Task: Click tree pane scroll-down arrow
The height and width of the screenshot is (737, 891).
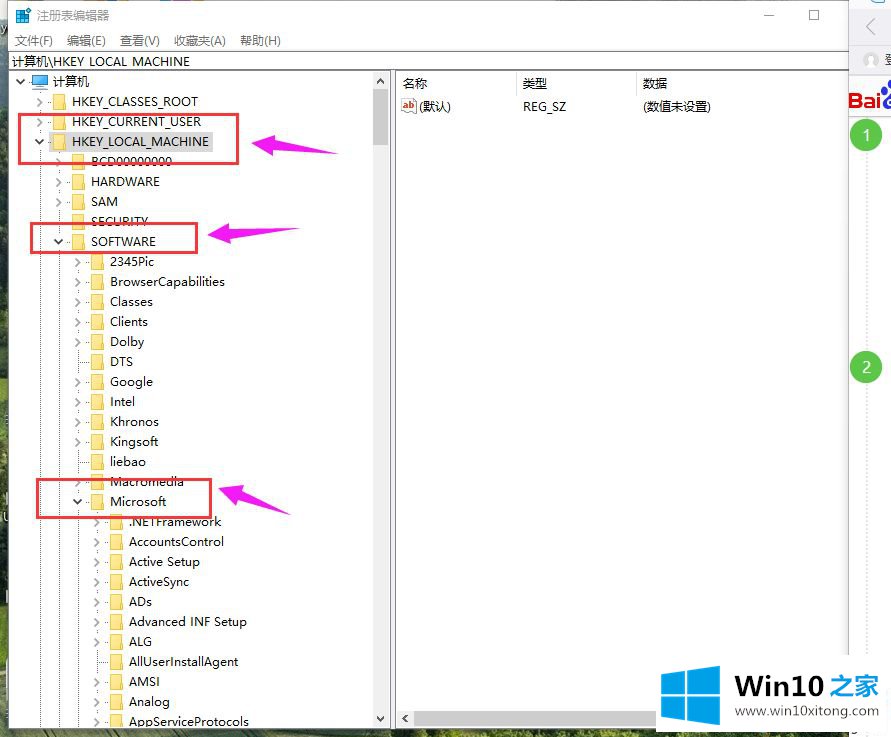Action: (381, 719)
